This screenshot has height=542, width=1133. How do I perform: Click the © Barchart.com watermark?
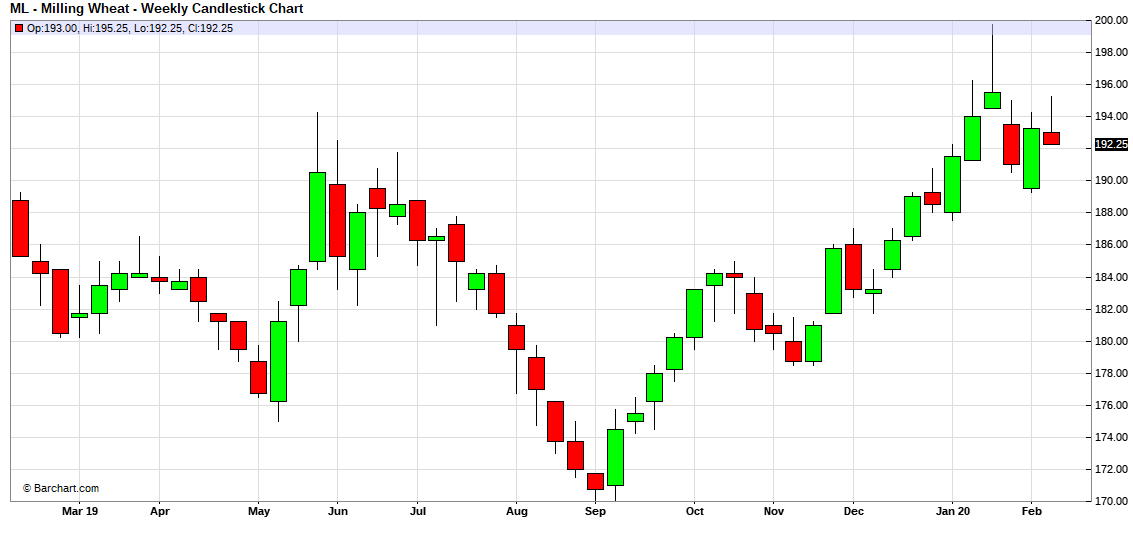click(x=60, y=488)
